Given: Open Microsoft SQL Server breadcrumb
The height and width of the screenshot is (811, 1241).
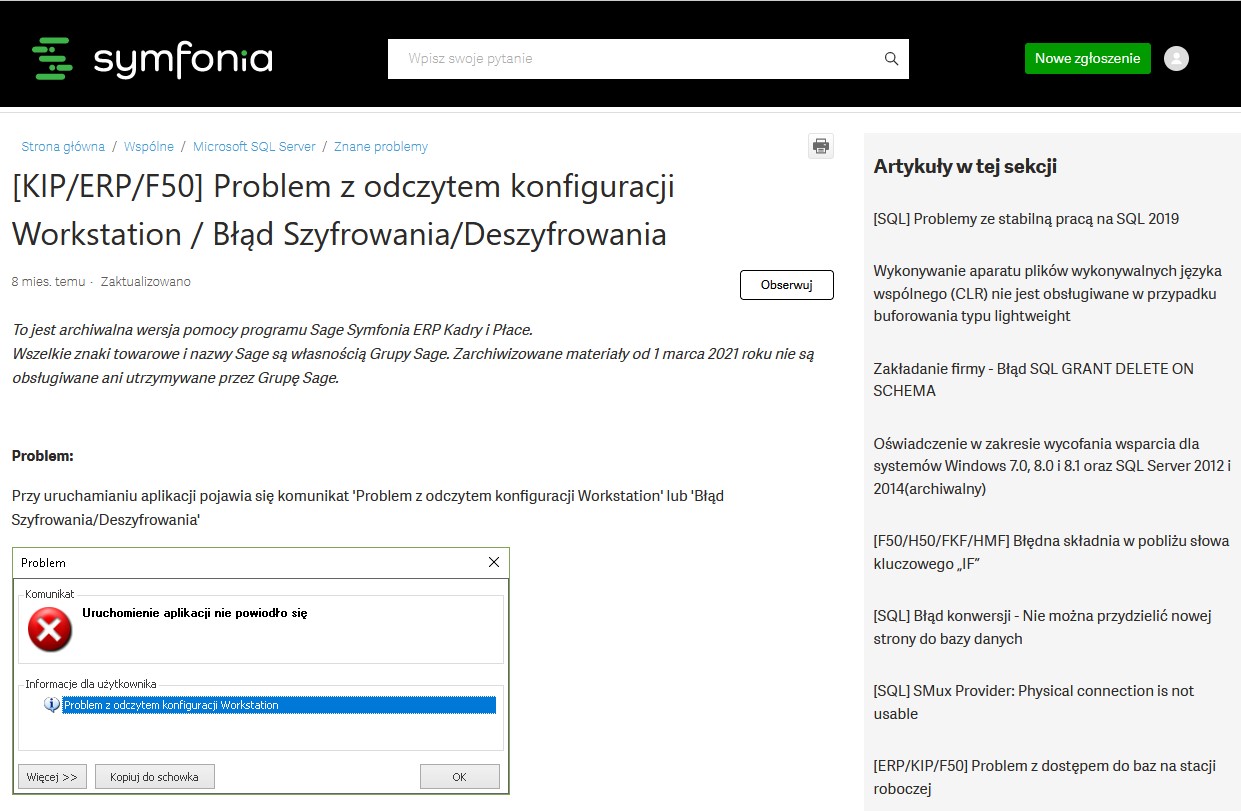Looking at the screenshot, I should tap(254, 146).
